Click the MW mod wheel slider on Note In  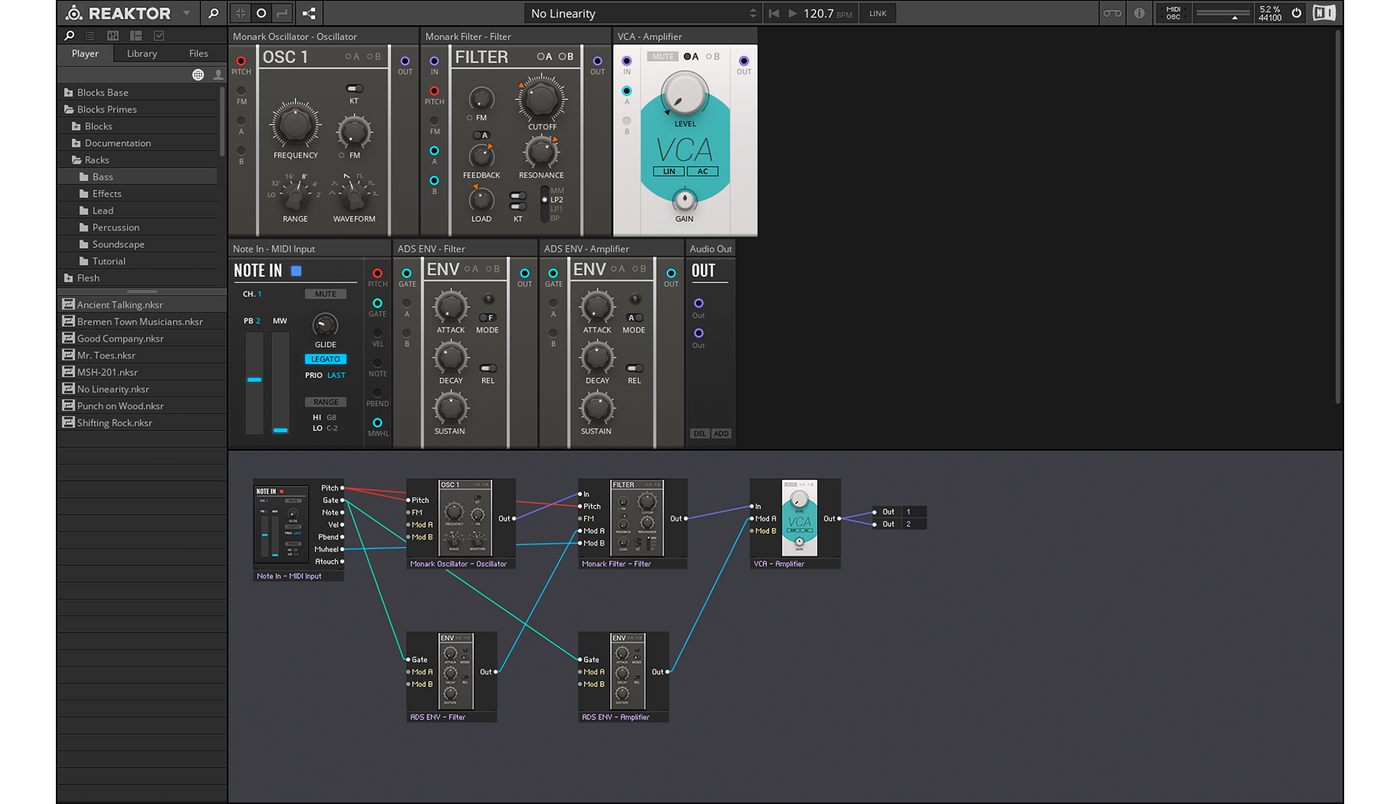[x=280, y=383]
